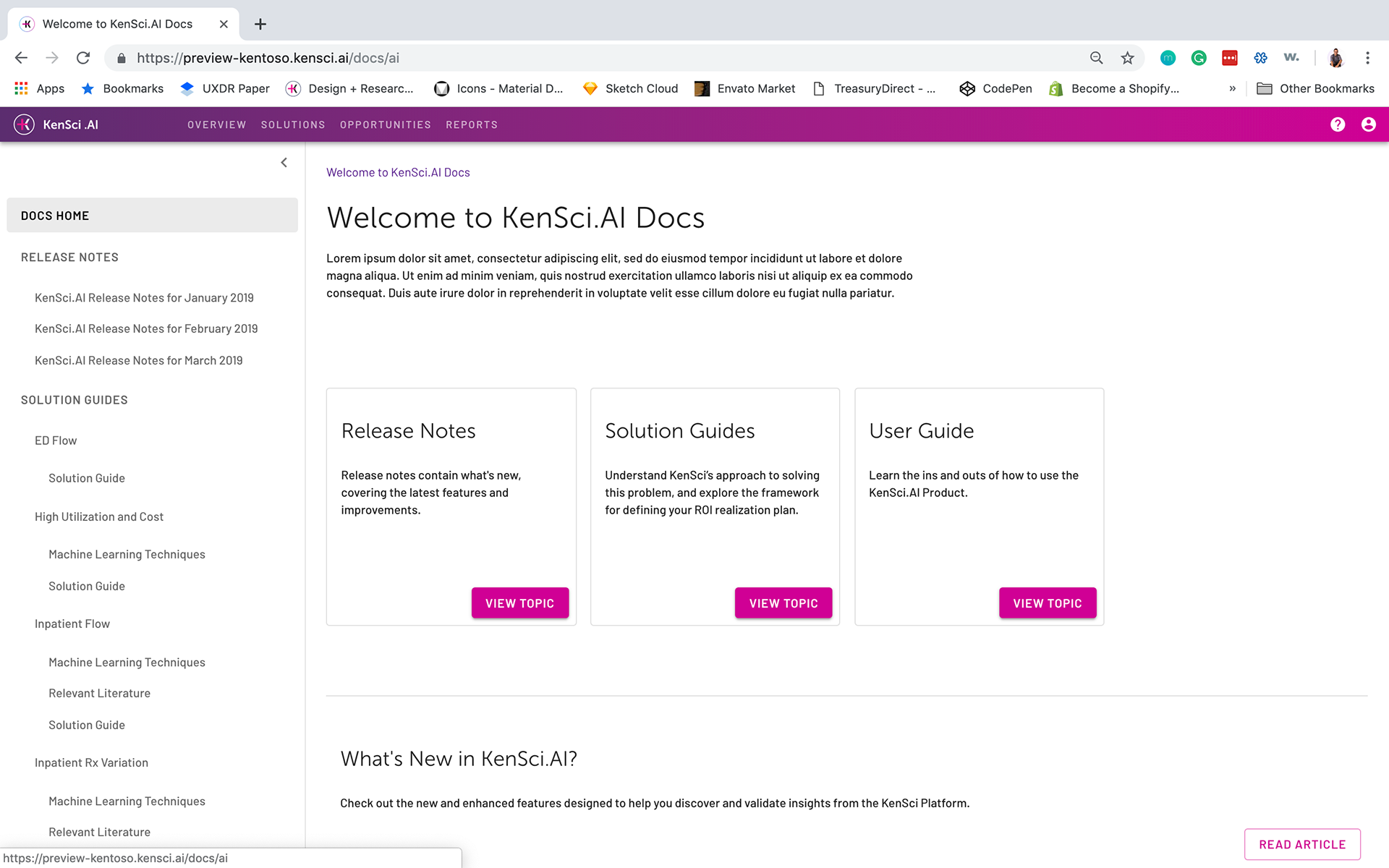
Task: Open the CodePen bookmark
Action: (996, 88)
